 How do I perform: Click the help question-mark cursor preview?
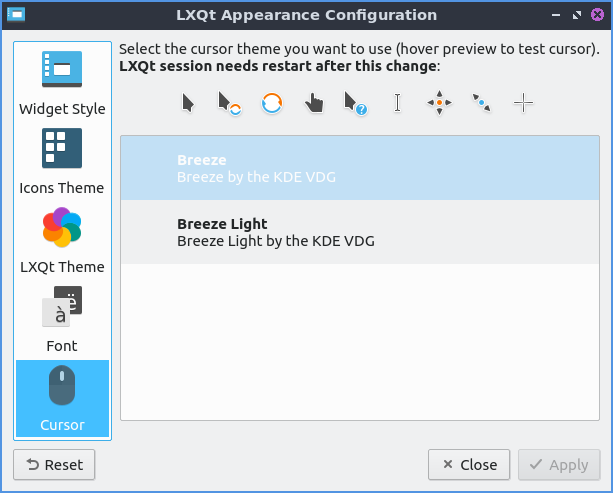point(355,103)
